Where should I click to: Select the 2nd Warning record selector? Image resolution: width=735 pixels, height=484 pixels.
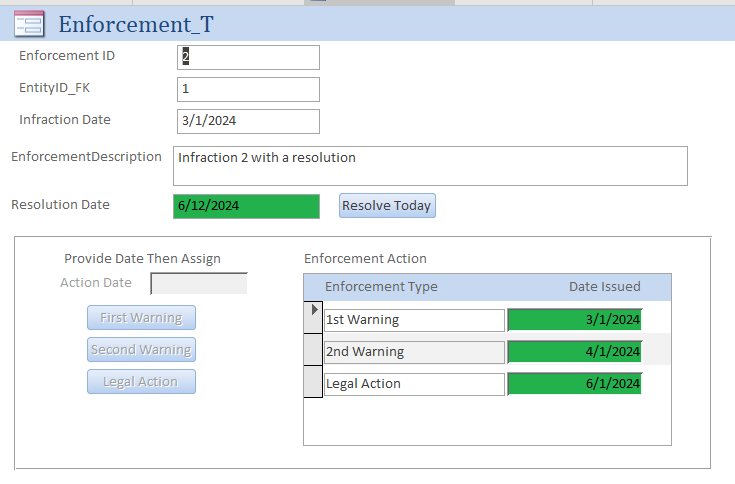pos(313,352)
